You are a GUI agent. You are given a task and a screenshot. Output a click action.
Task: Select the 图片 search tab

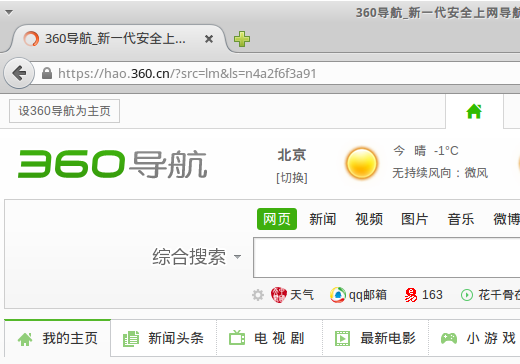point(414,219)
